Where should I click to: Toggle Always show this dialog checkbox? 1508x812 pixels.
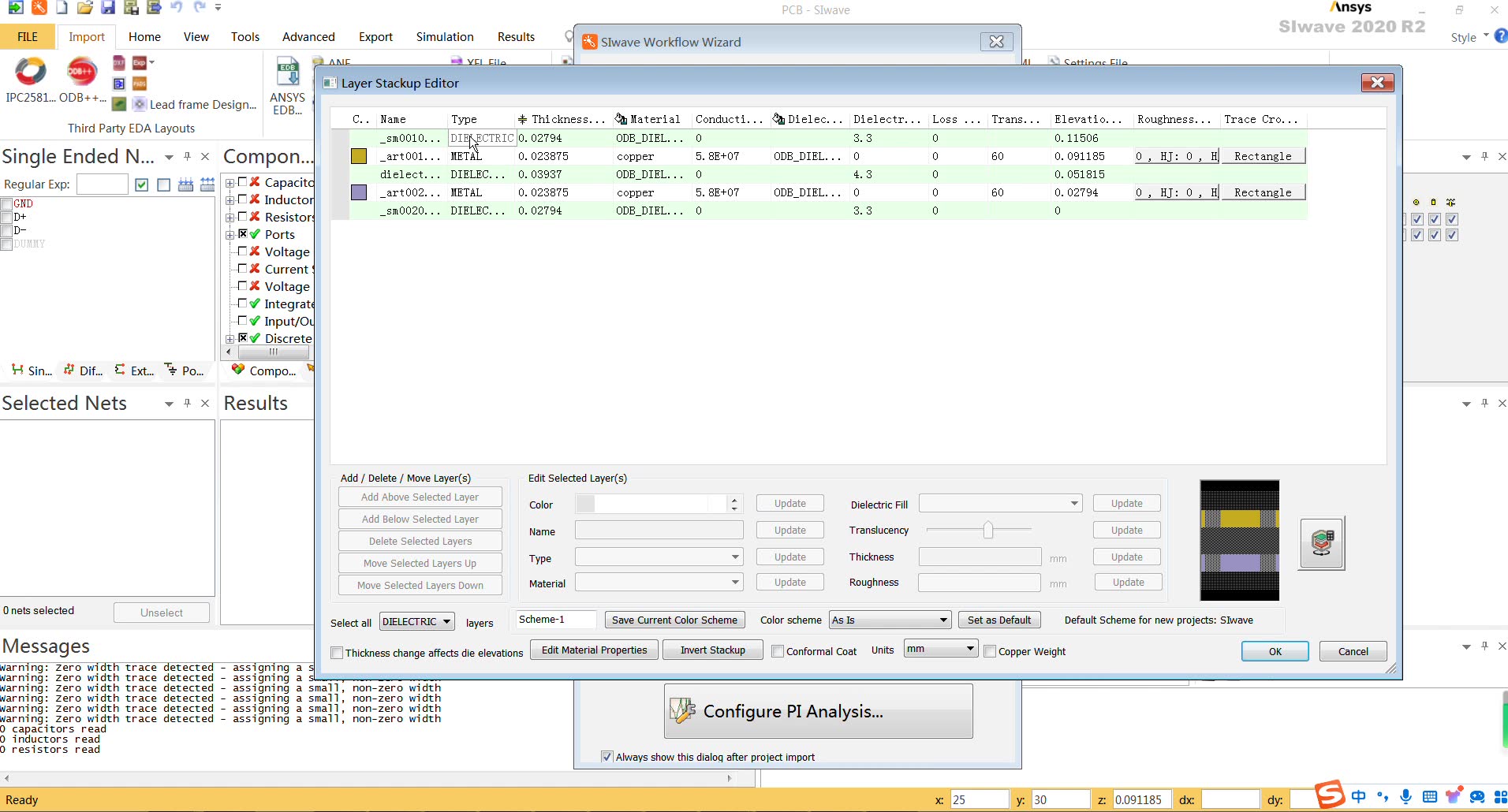(607, 757)
